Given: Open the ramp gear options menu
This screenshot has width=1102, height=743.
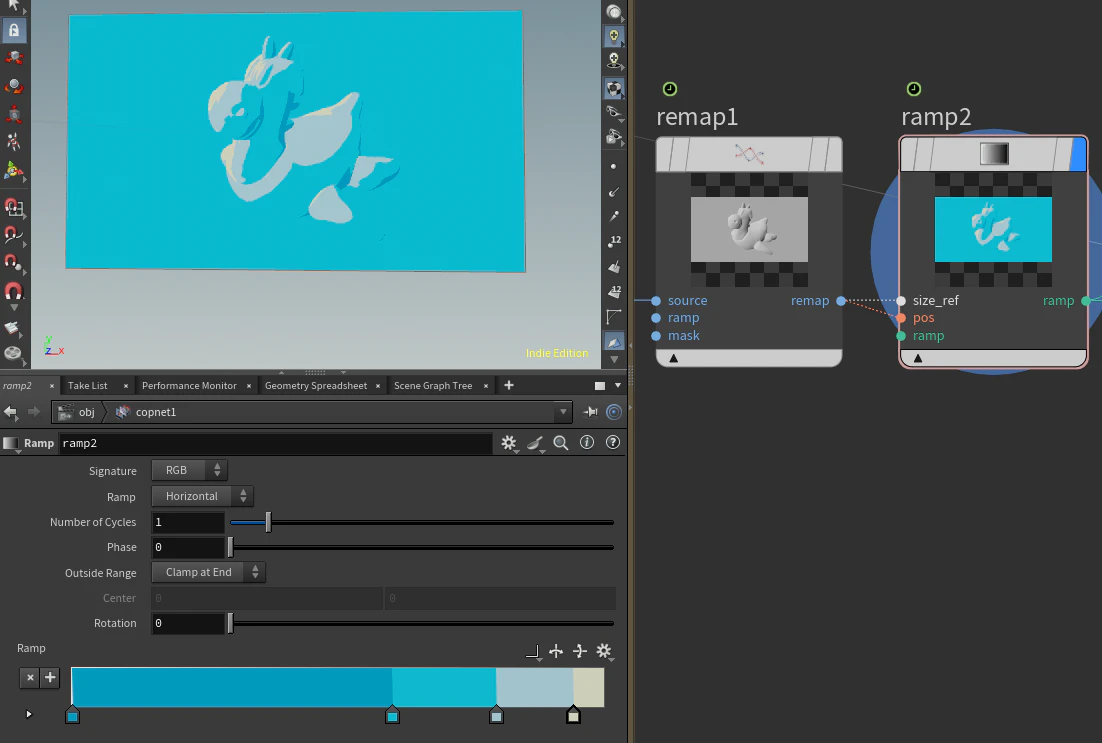Looking at the screenshot, I should (x=604, y=652).
